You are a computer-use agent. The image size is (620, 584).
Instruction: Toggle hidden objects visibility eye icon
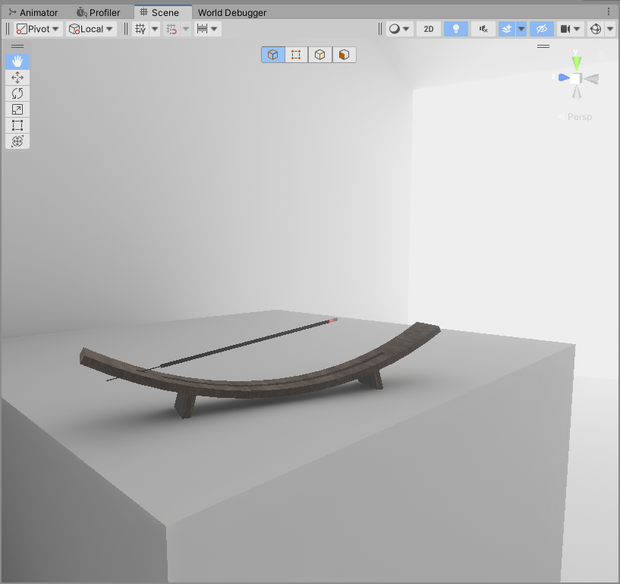click(542, 29)
